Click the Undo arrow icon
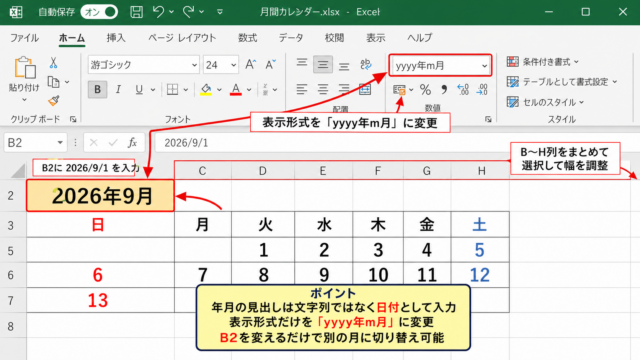Image resolution: width=640 pixels, height=360 pixels. [x=158, y=12]
